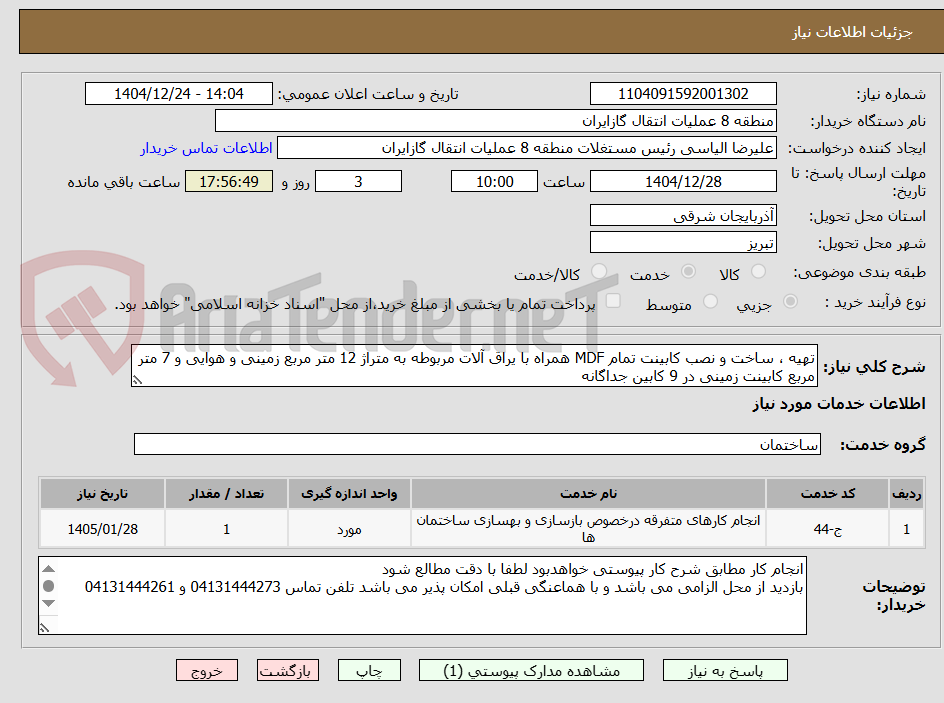Click the buyer organization name field
This screenshot has height=703, width=944.
tap(495, 121)
